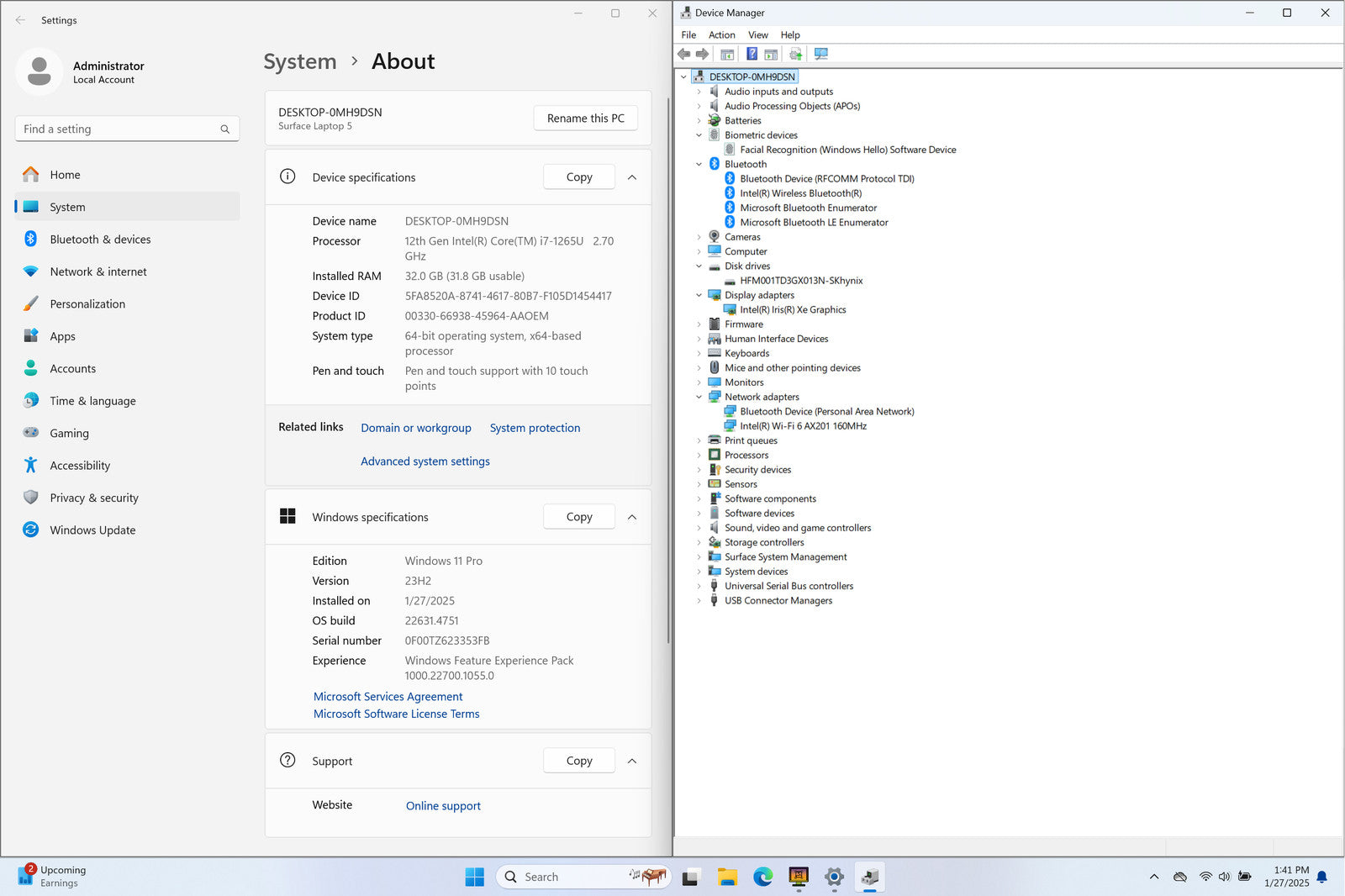Select Facial Recognition (Windows Hello) Software Device

pyautogui.click(x=848, y=150)
